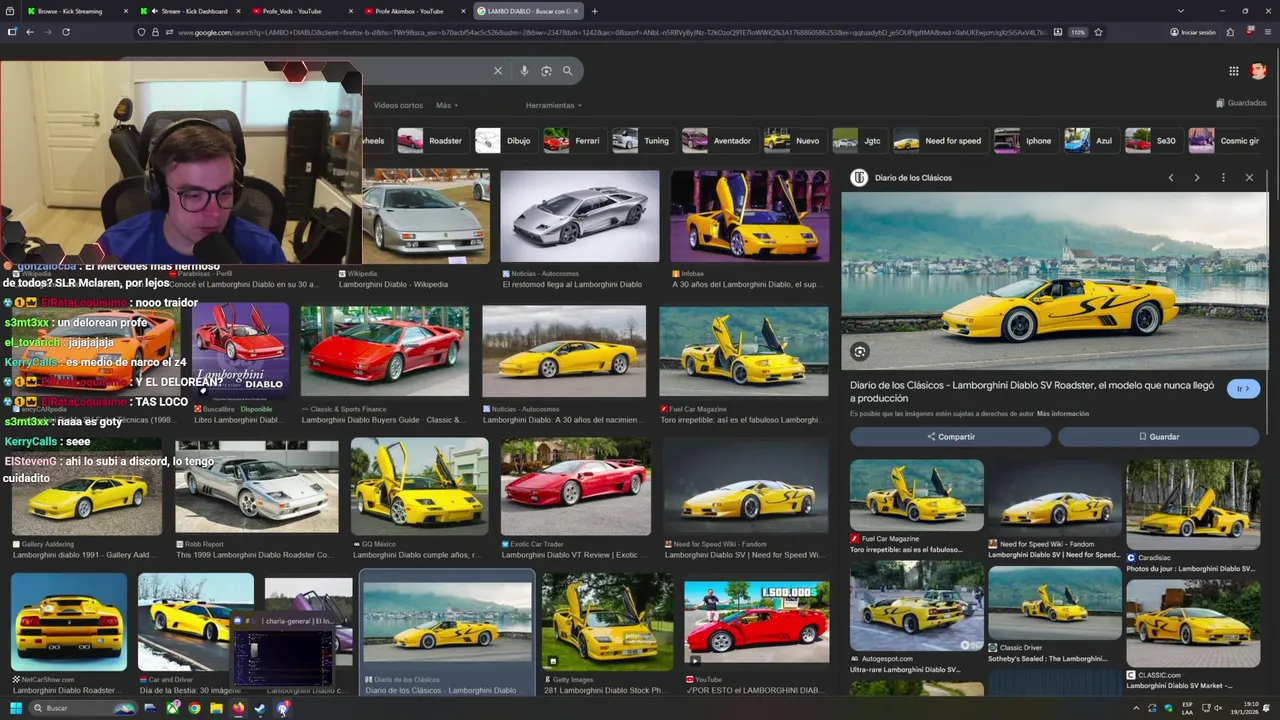Open Classic Driver Sotheby's related thumbnail
This screenshot has height=720, width=1280.
point(1055,603)
